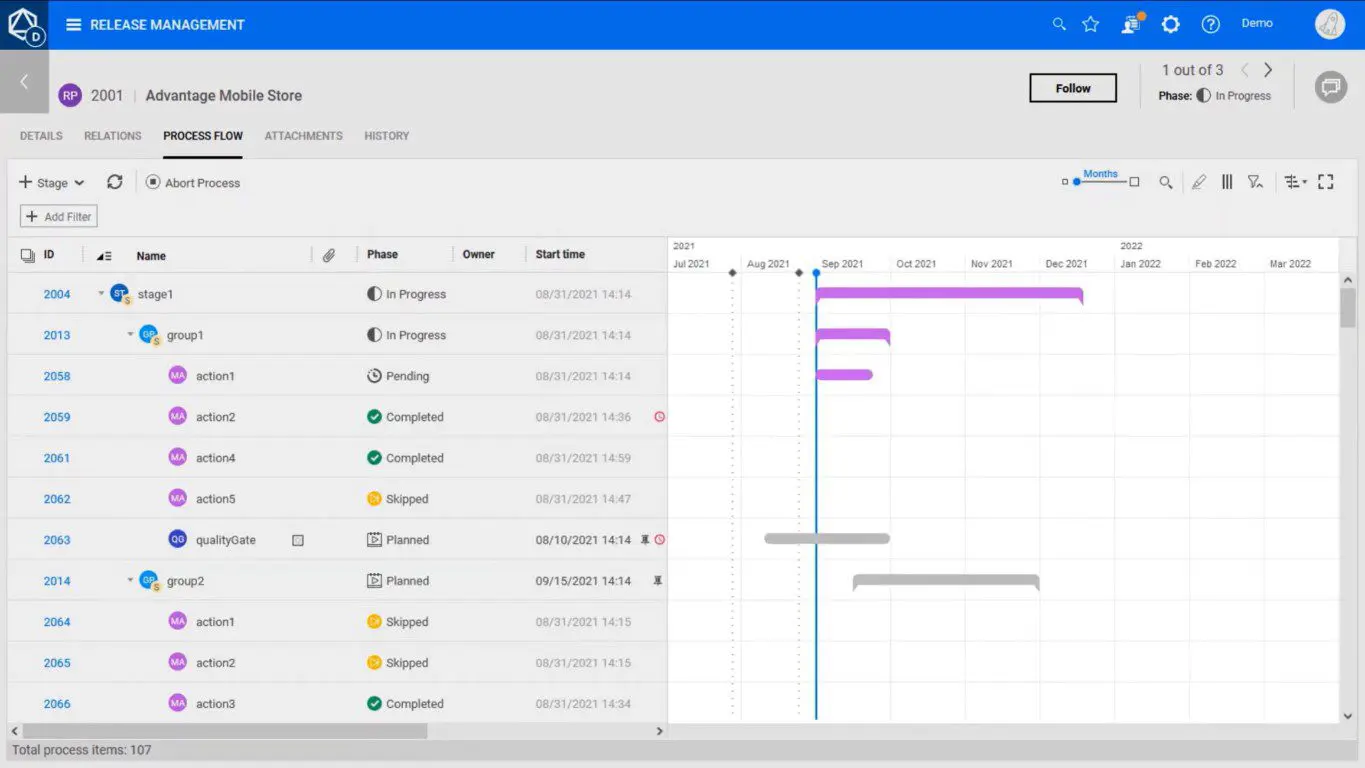1365x768 pixels.
Task: Click the global search magnifier in header
Action: pyautogui.click(x=1059, y=24)
